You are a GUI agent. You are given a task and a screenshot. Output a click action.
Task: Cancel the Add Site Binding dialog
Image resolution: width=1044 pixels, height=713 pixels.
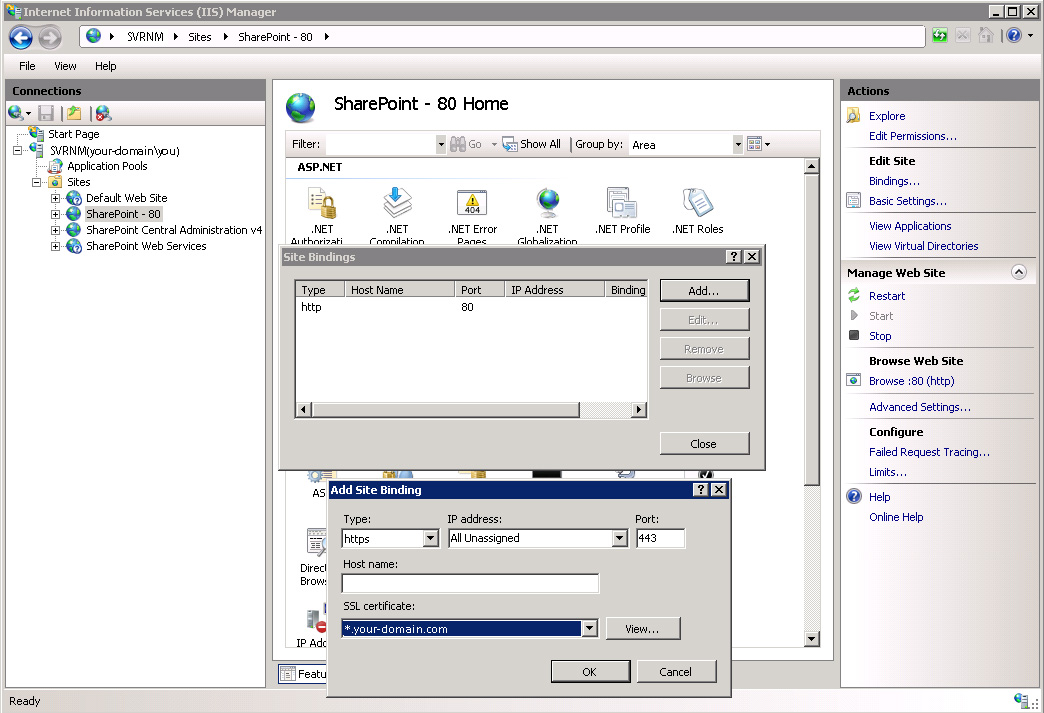(x=676, y=672)
